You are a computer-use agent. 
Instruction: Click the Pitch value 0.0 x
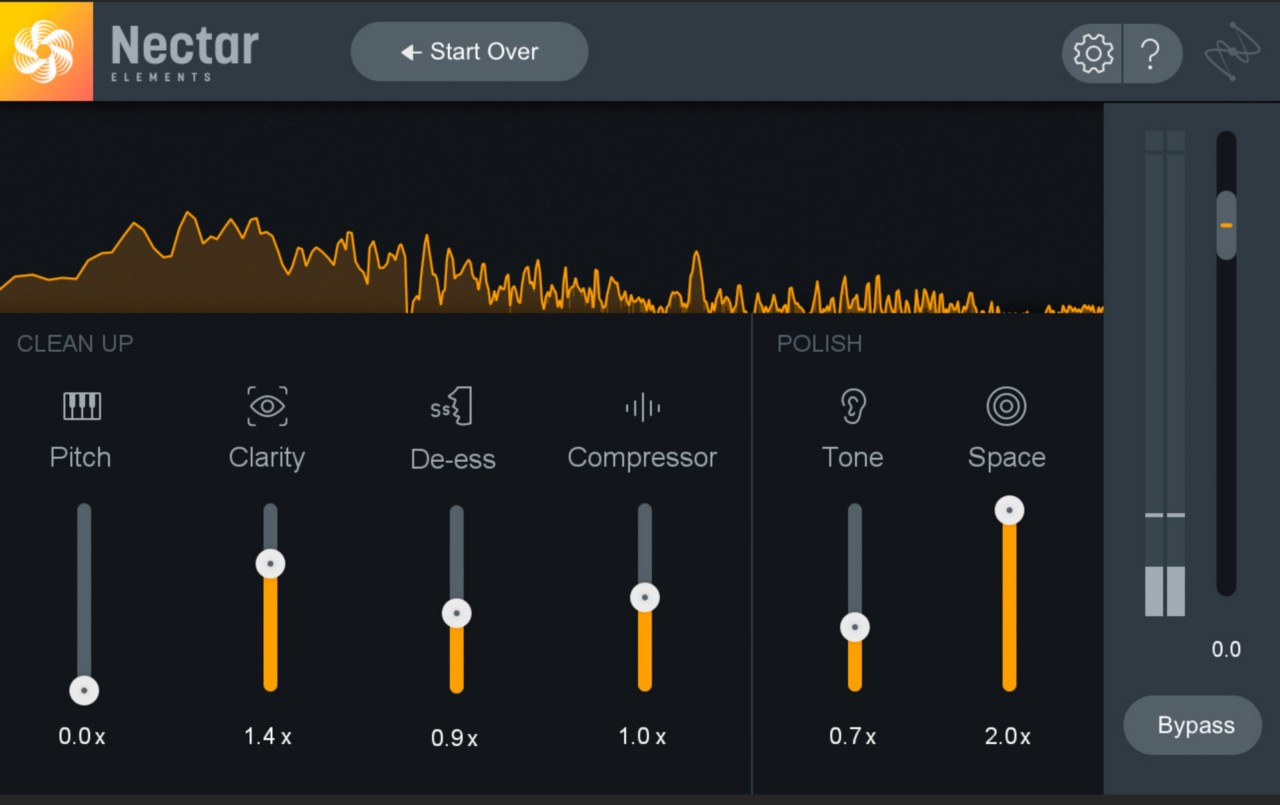(x=82, y=737)
